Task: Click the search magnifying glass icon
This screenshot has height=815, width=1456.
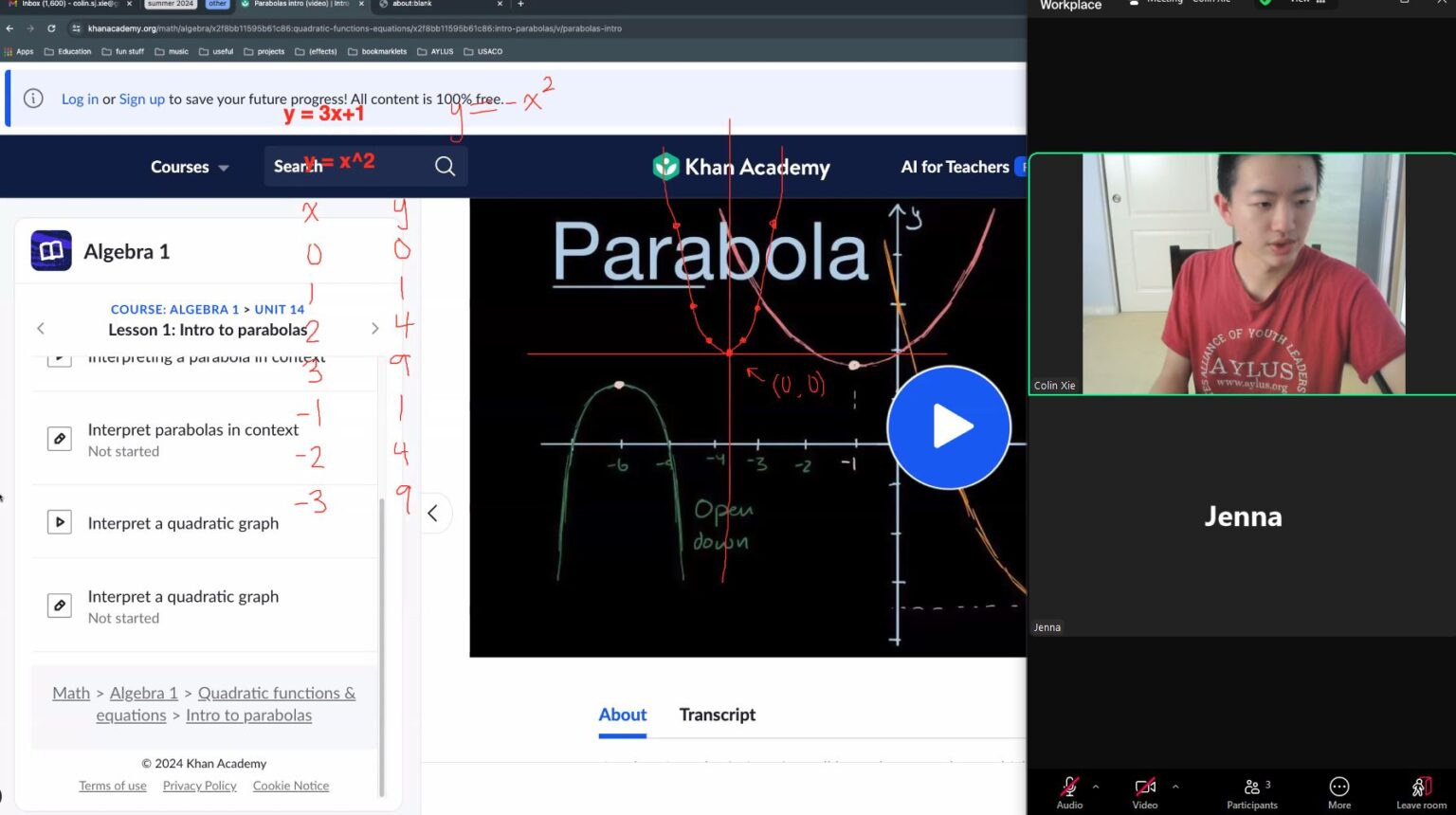Action: coord(445,167)
